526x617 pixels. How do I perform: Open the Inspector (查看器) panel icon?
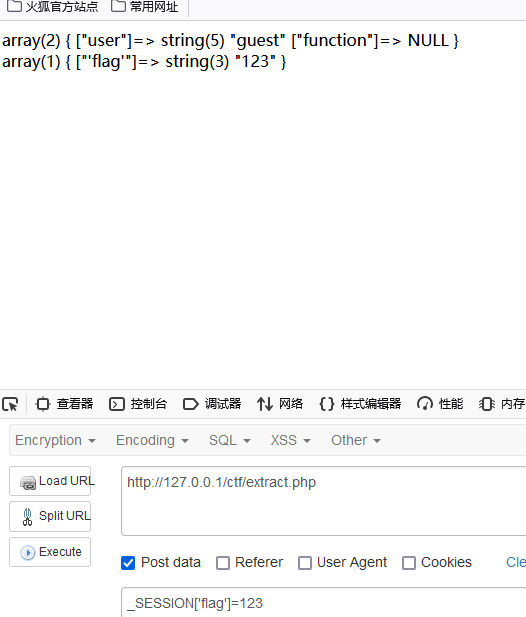point(42,404)
